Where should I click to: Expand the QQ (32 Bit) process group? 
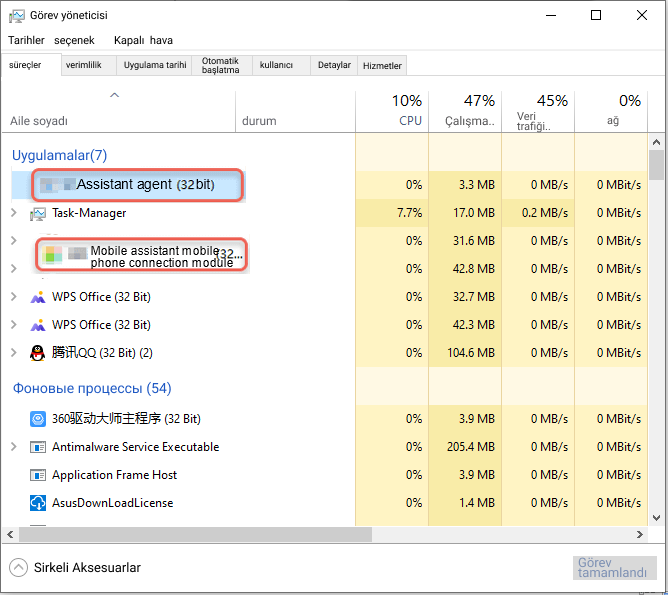pos(14,353)
